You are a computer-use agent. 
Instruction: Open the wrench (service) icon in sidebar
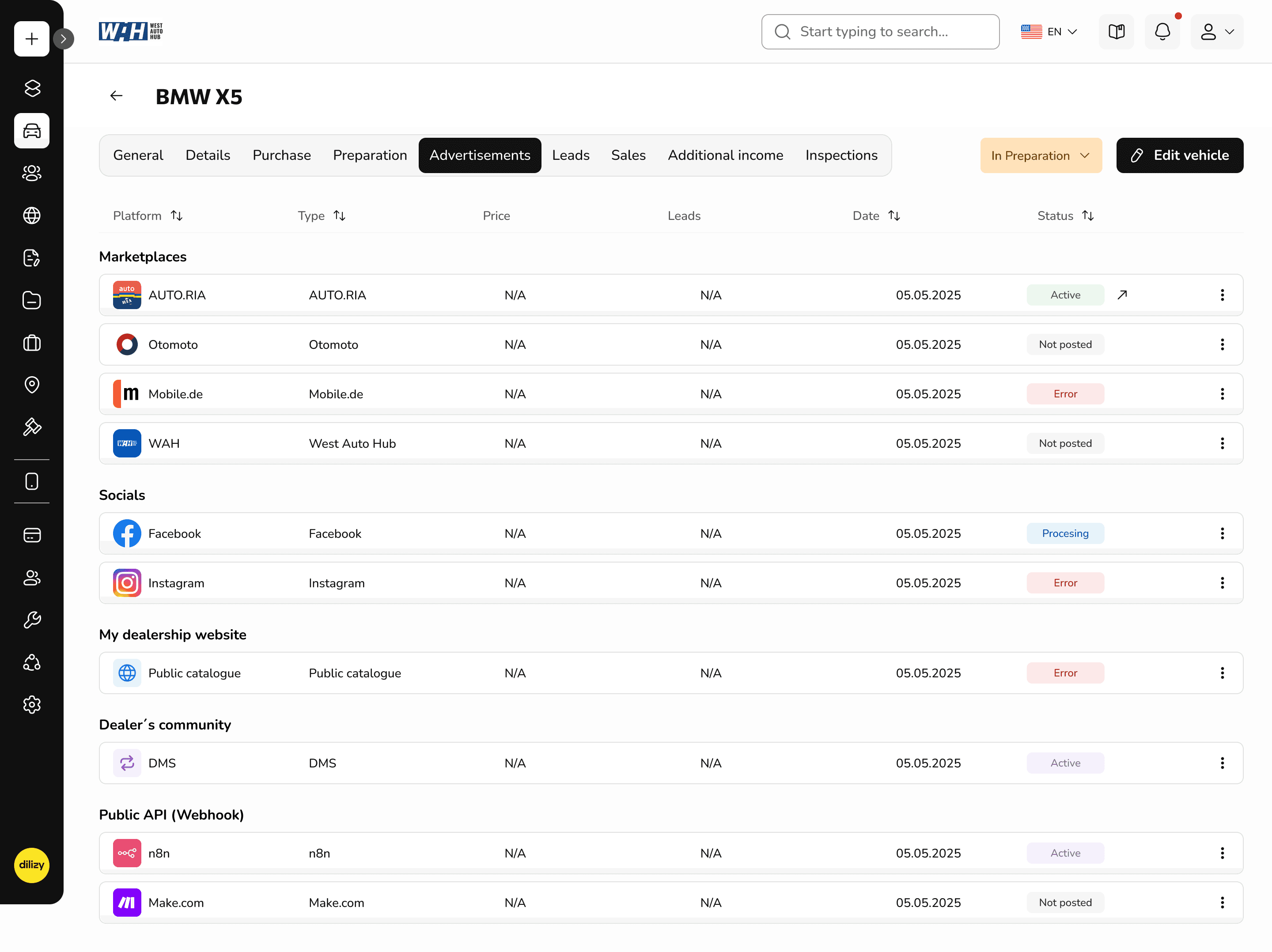32,620
